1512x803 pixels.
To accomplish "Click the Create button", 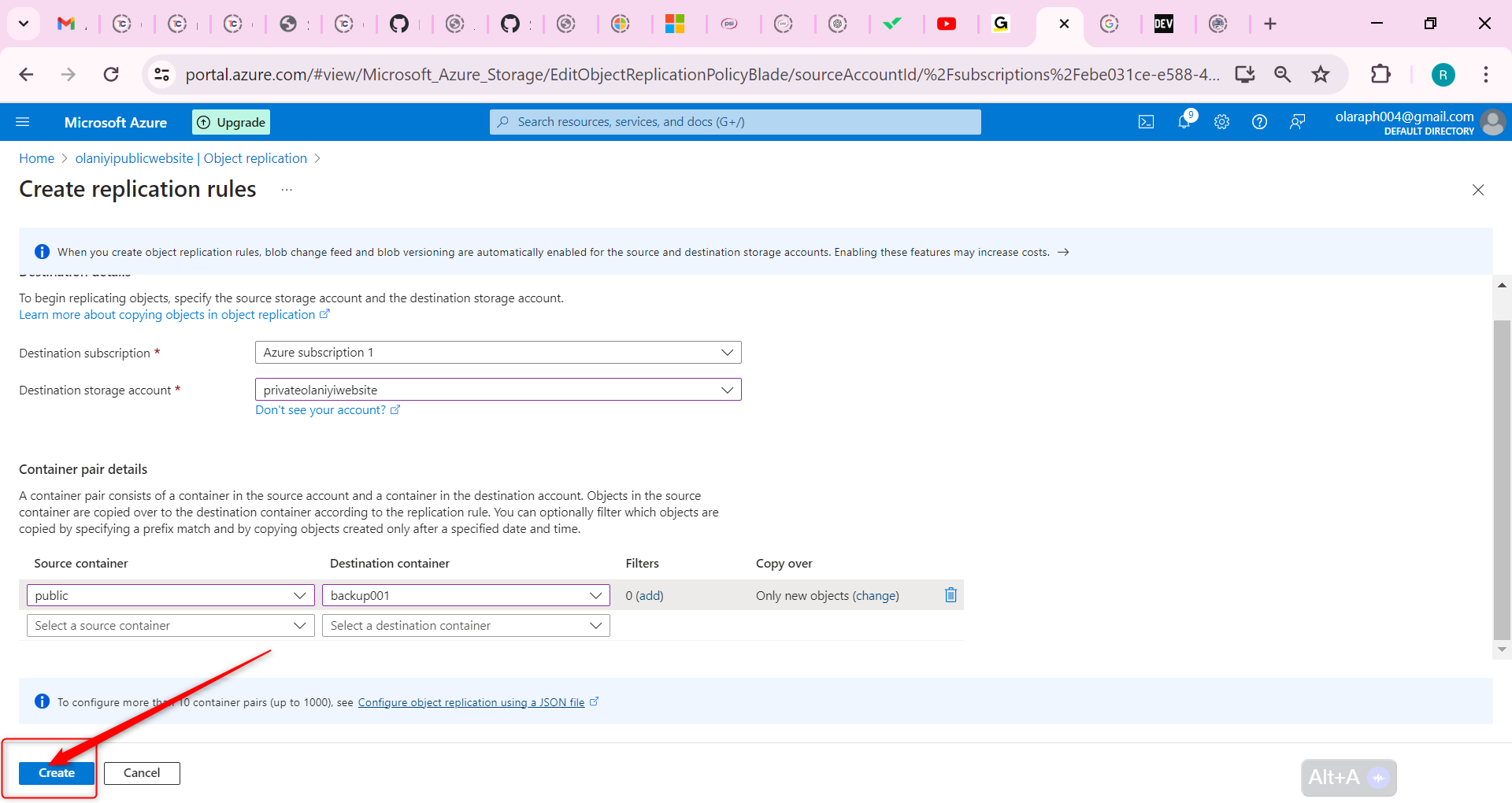I will point(57,773).
